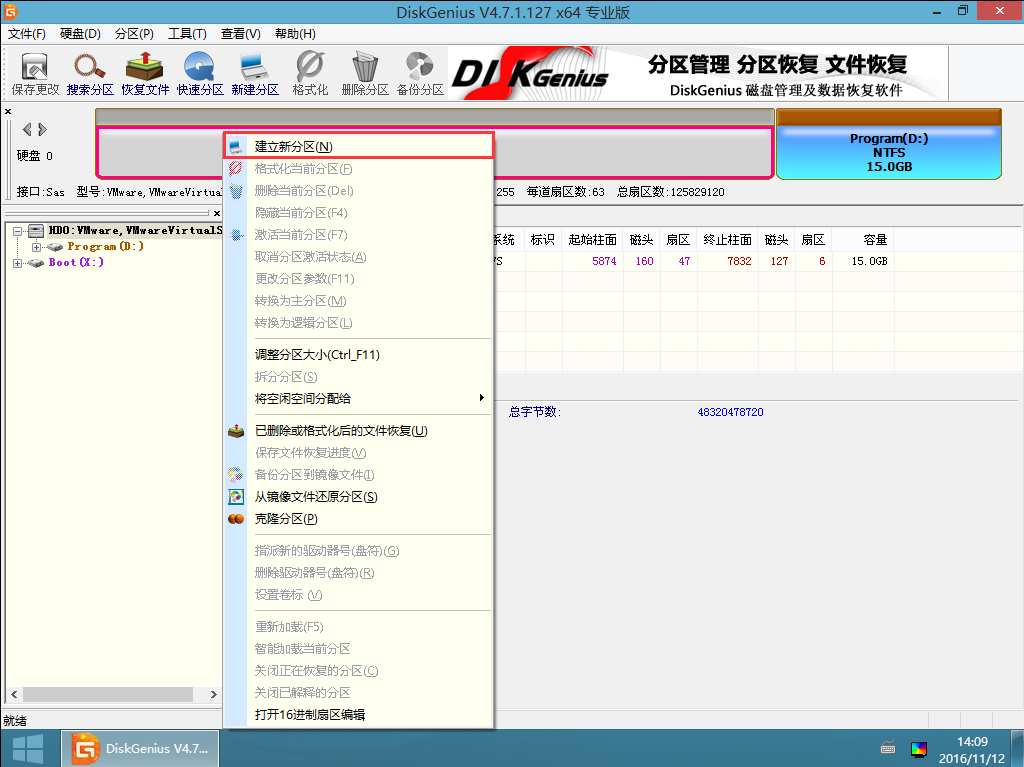Open the 分区(P) menu
Viewport: 1024px width, 767px height.
coord(134,34)
